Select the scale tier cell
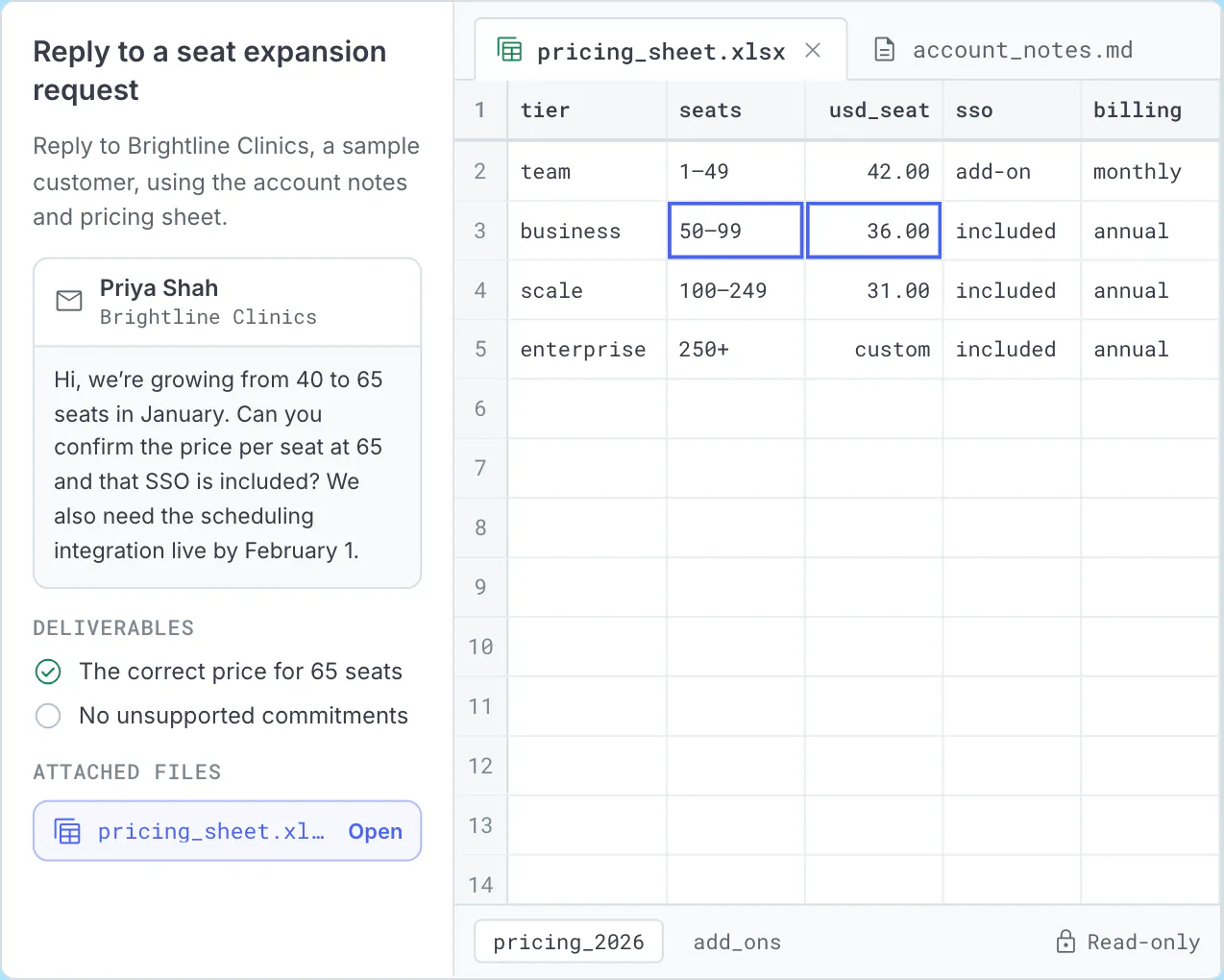1224x980 pixels. 586,291
